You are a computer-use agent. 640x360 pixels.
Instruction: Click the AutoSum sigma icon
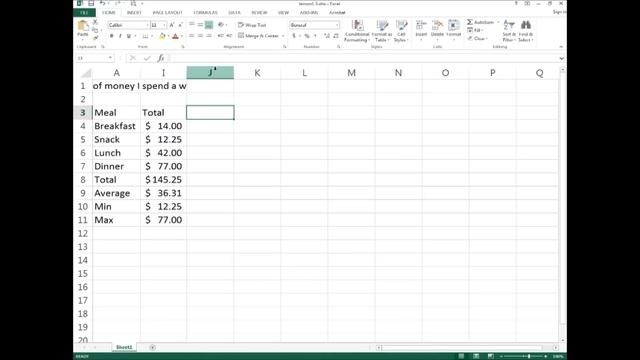(470, 22)
